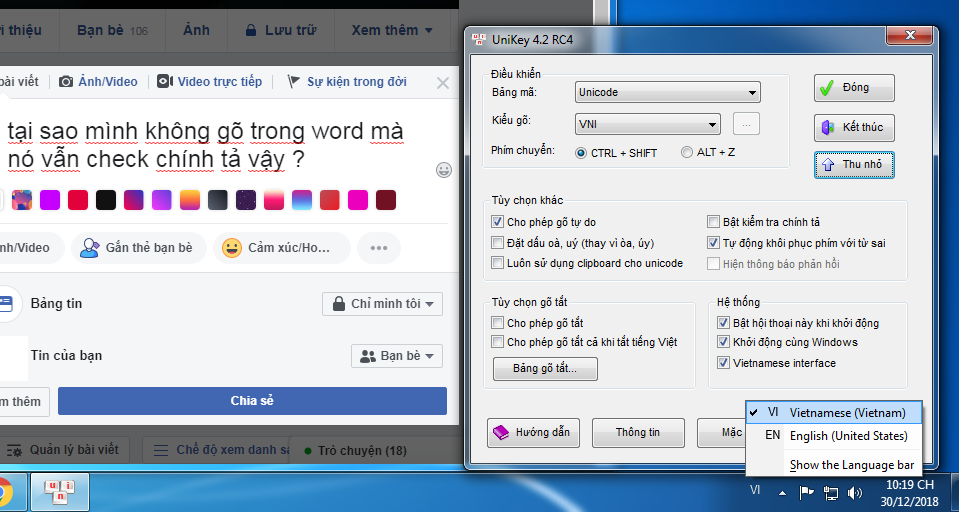The height and width of the screenshot is (512, 959).
Task: Click the camera icon for Ảnh/Video
Action: 66,81
